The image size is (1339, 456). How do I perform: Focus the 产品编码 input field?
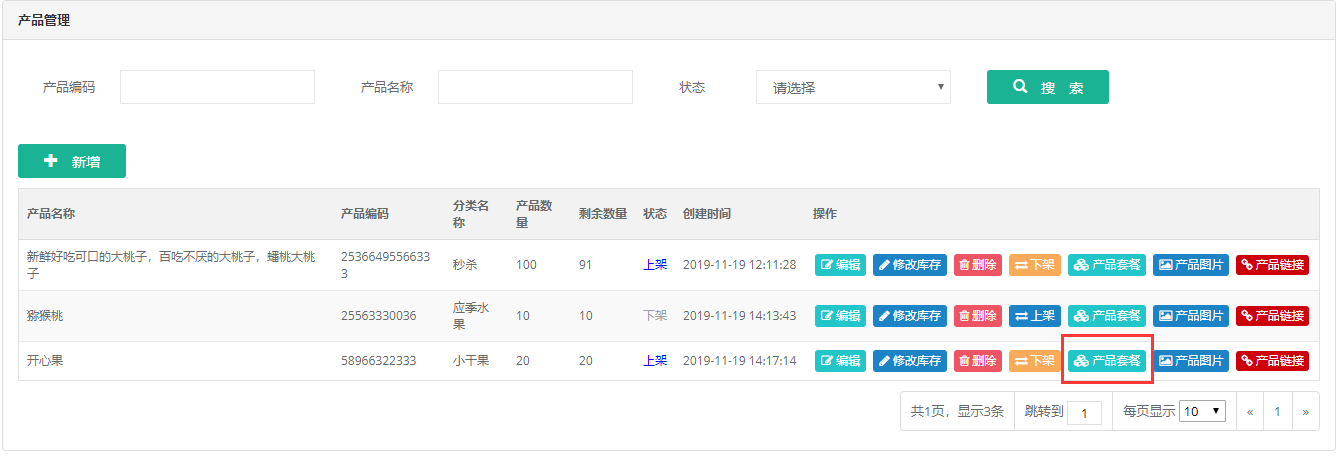pos(217,87)
